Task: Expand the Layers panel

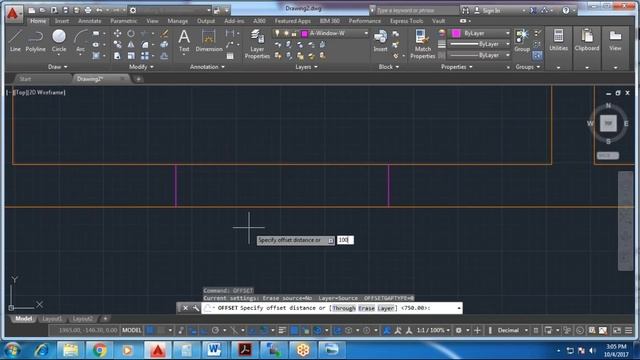Action: (306, 67)
